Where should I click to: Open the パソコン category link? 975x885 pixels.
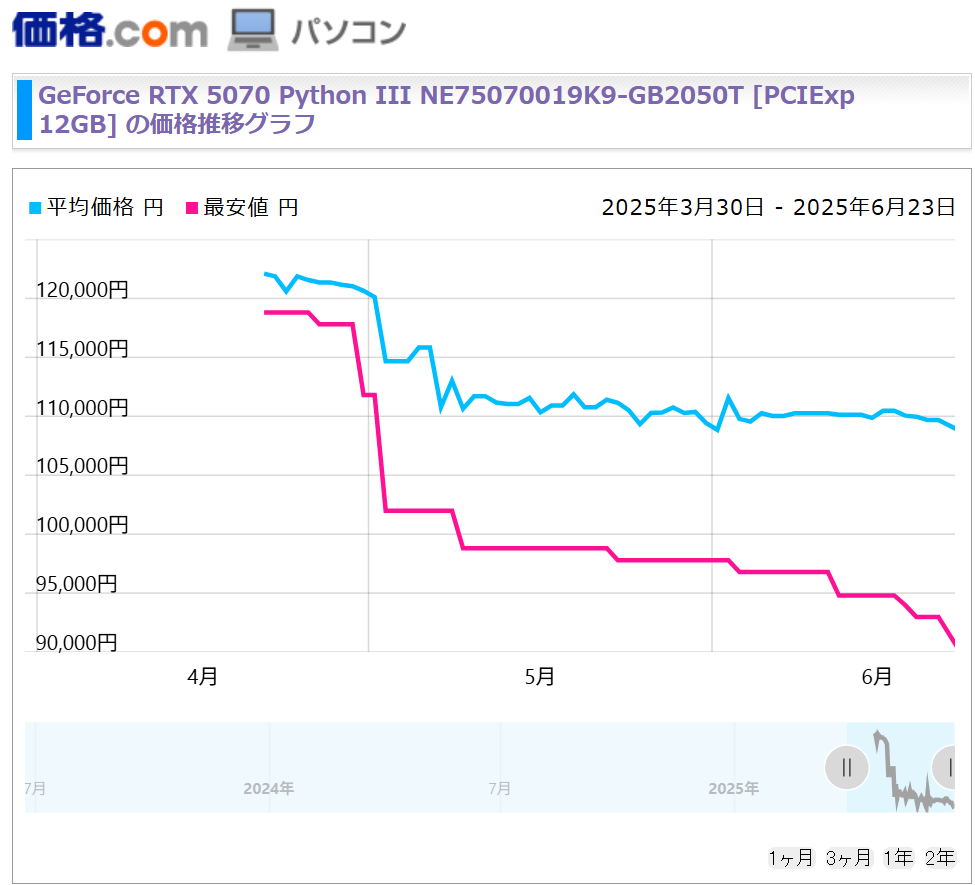[x=348, y=31]
